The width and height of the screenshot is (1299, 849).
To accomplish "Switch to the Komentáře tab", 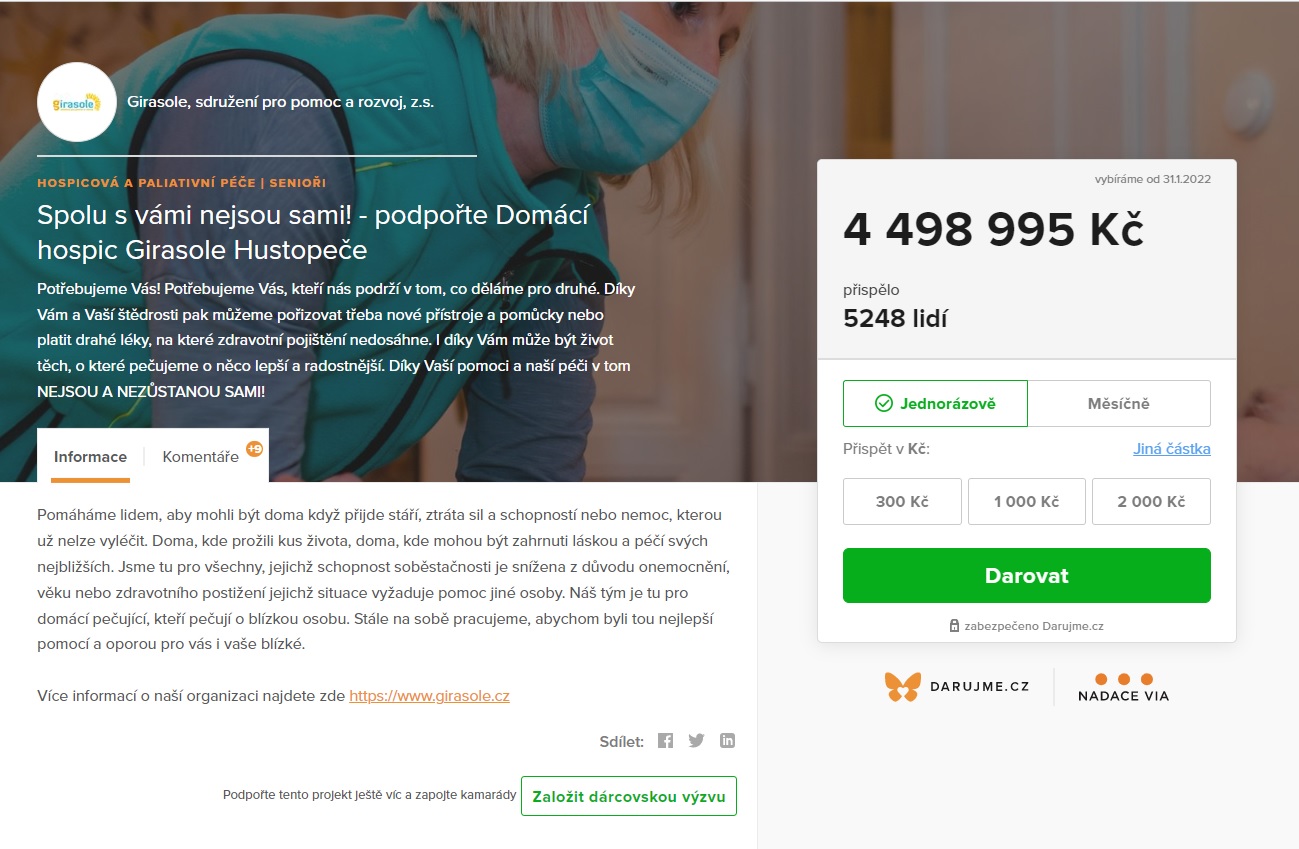I will [198, 456].
